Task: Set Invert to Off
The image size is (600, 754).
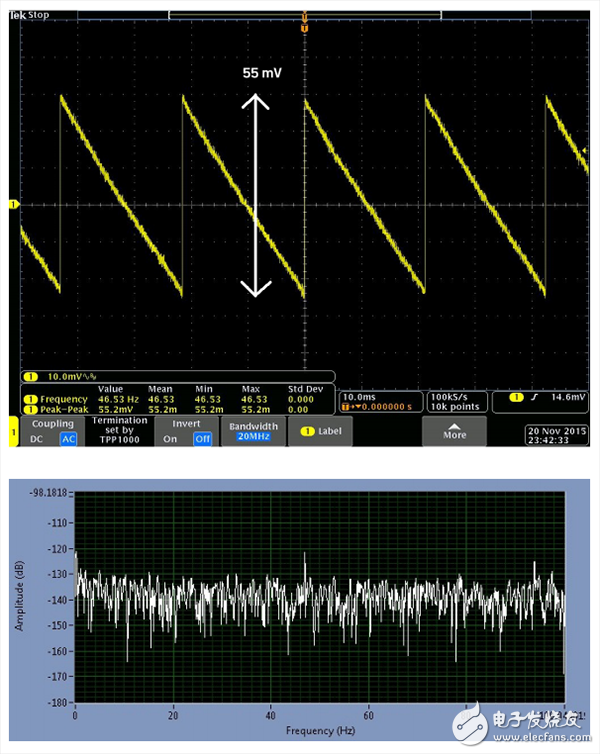Action: tap(202, 439)
